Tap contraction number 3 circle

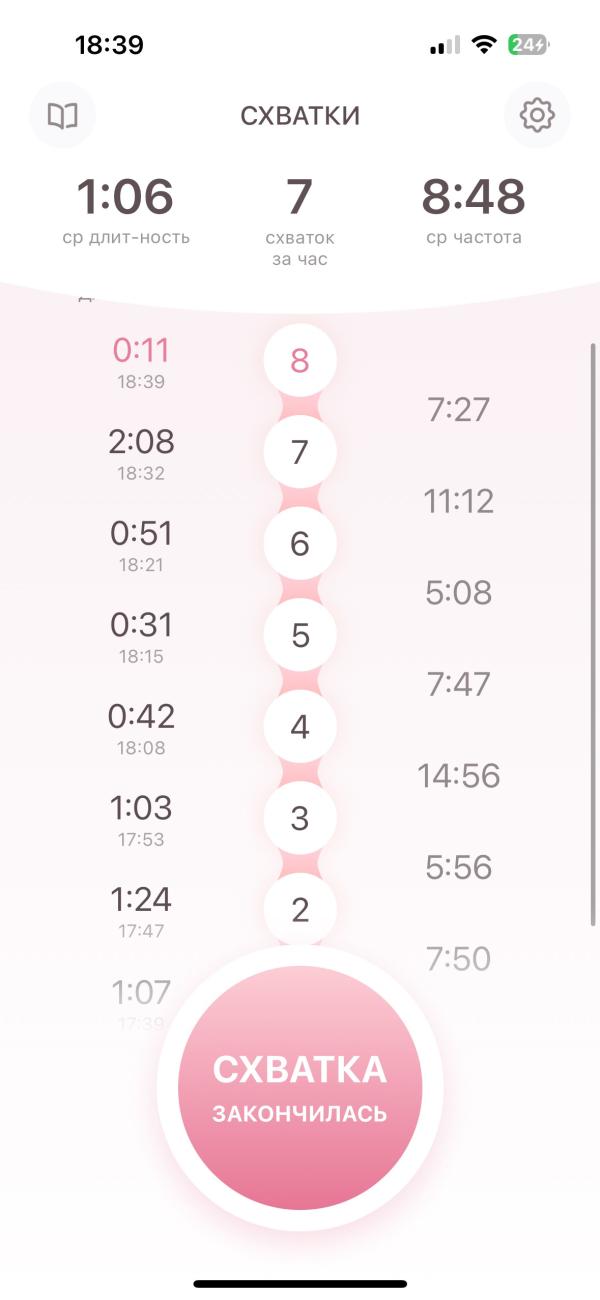(x=300, y=819)
